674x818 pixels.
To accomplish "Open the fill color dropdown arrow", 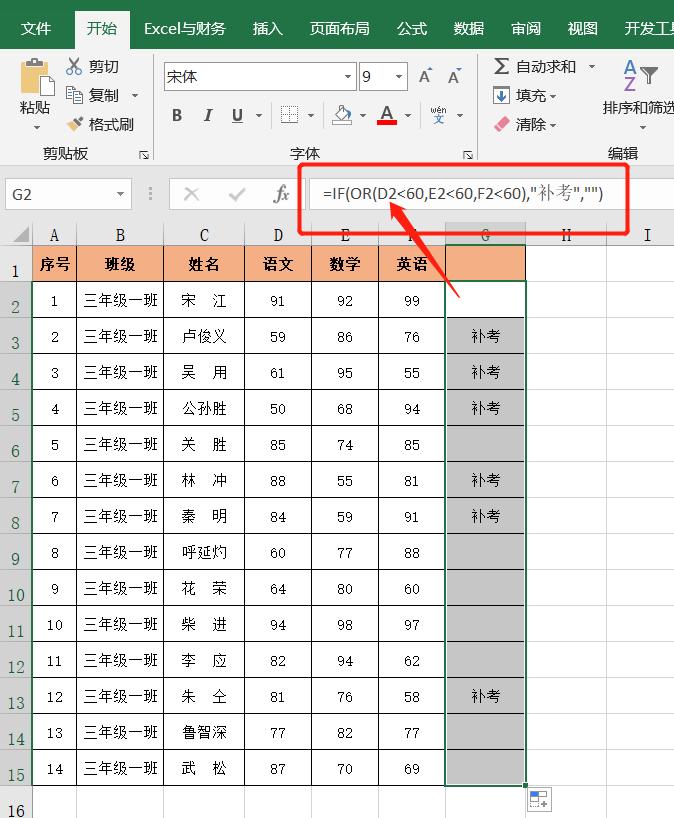I will [363, 115].
